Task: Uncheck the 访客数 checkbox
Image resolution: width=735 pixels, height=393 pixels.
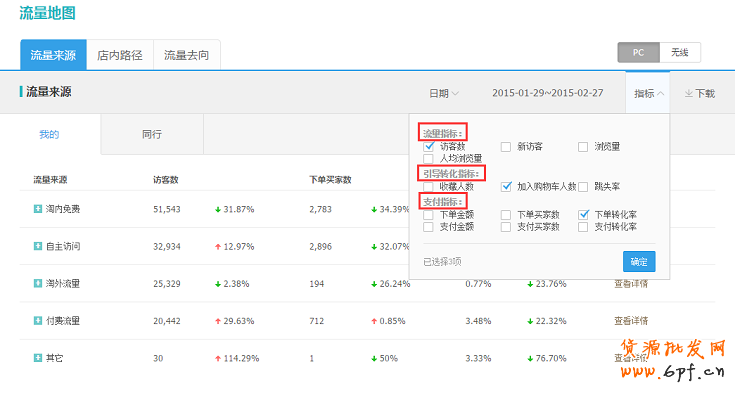Action: 428,146
